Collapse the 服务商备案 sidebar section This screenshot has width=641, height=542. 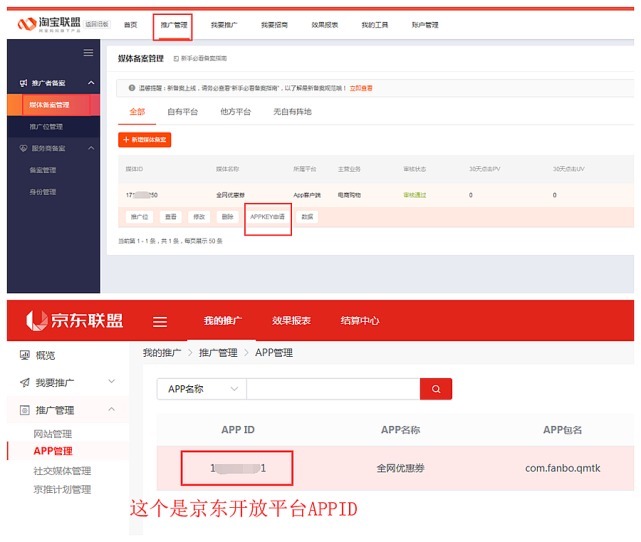point(91,148)
